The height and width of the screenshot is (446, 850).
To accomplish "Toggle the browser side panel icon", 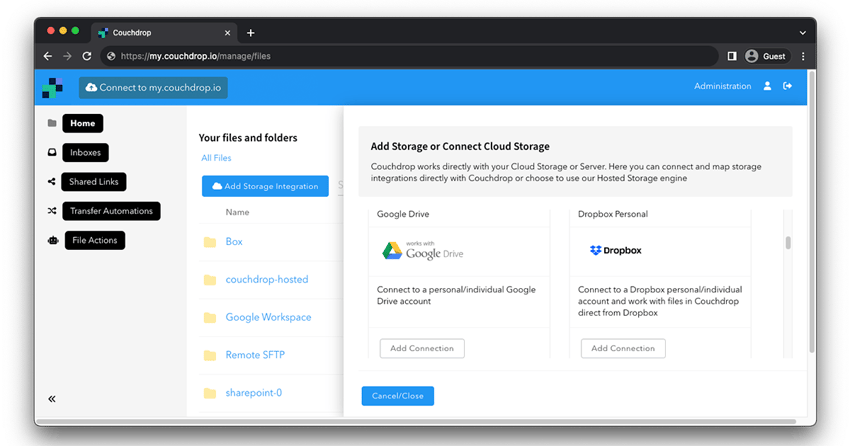I will pos(732,56).
